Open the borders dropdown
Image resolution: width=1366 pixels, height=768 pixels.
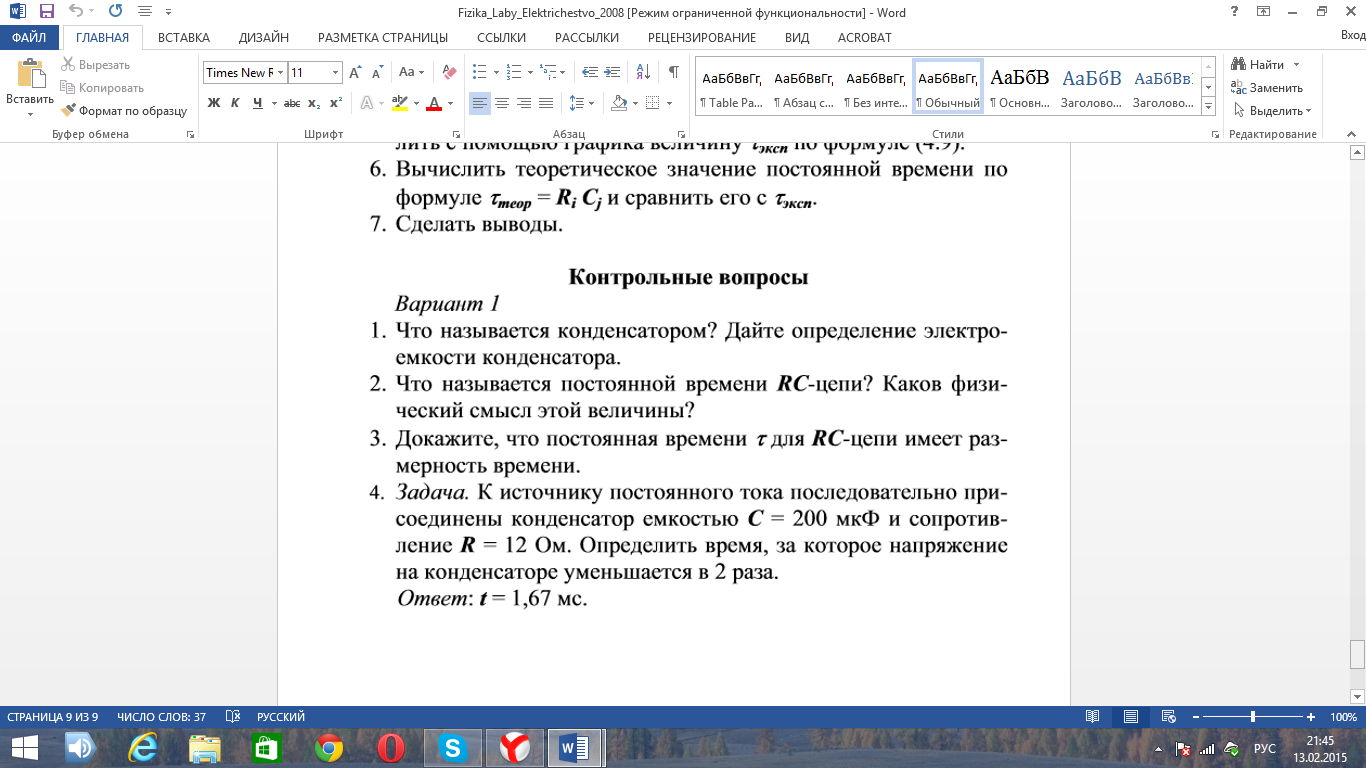coord(668,103)
